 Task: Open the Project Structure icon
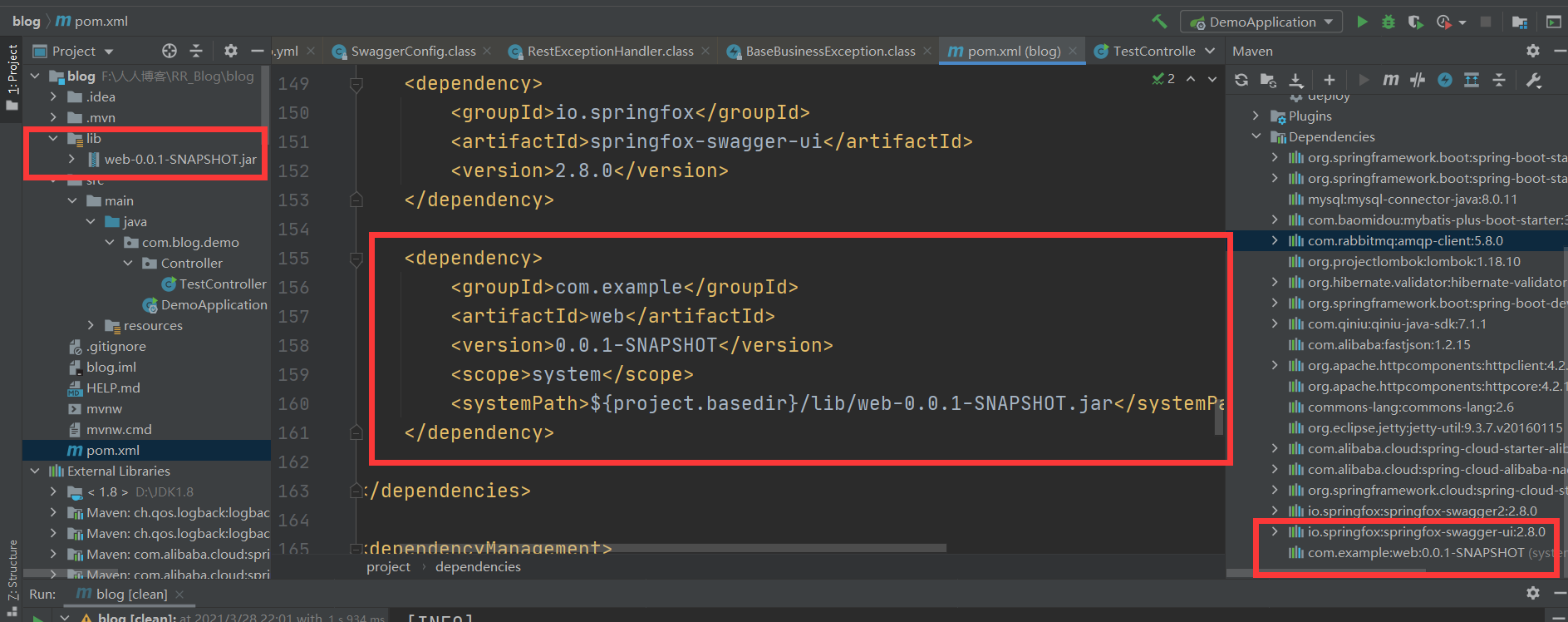click(1520, 22)
